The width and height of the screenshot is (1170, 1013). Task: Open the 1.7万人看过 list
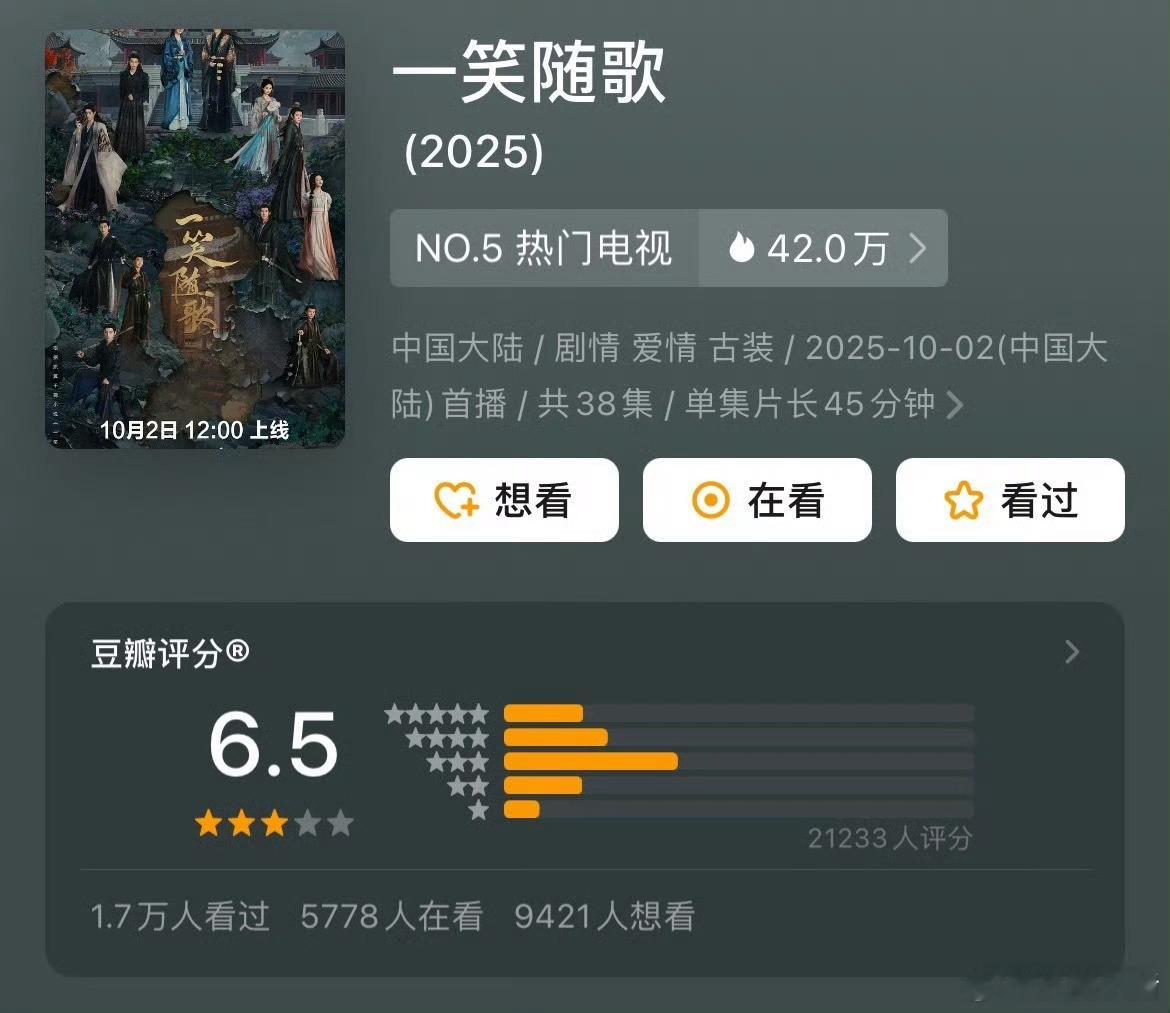coord(180,916)
